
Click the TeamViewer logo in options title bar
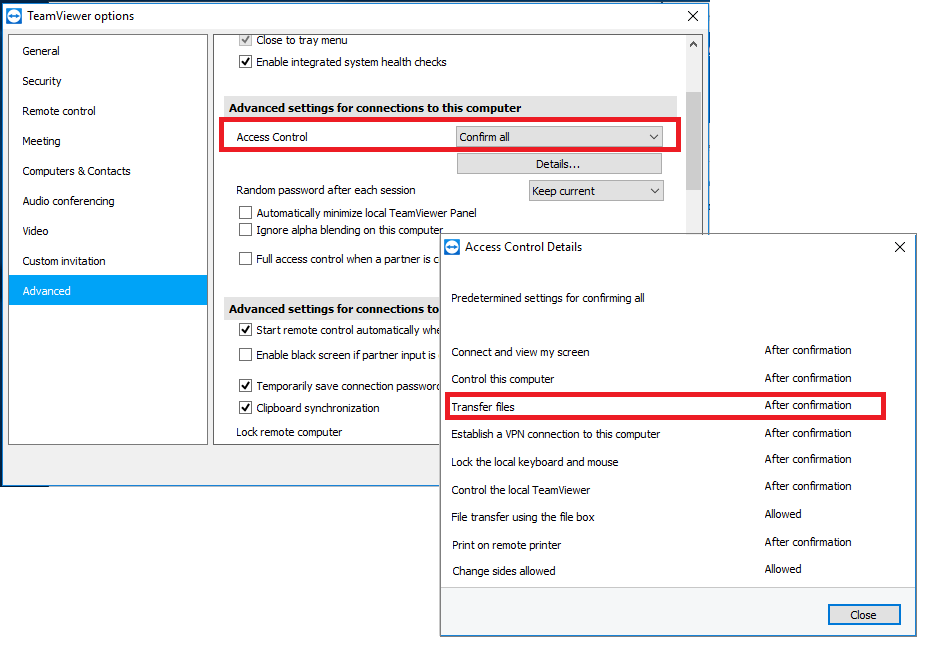tap(14, 16)
